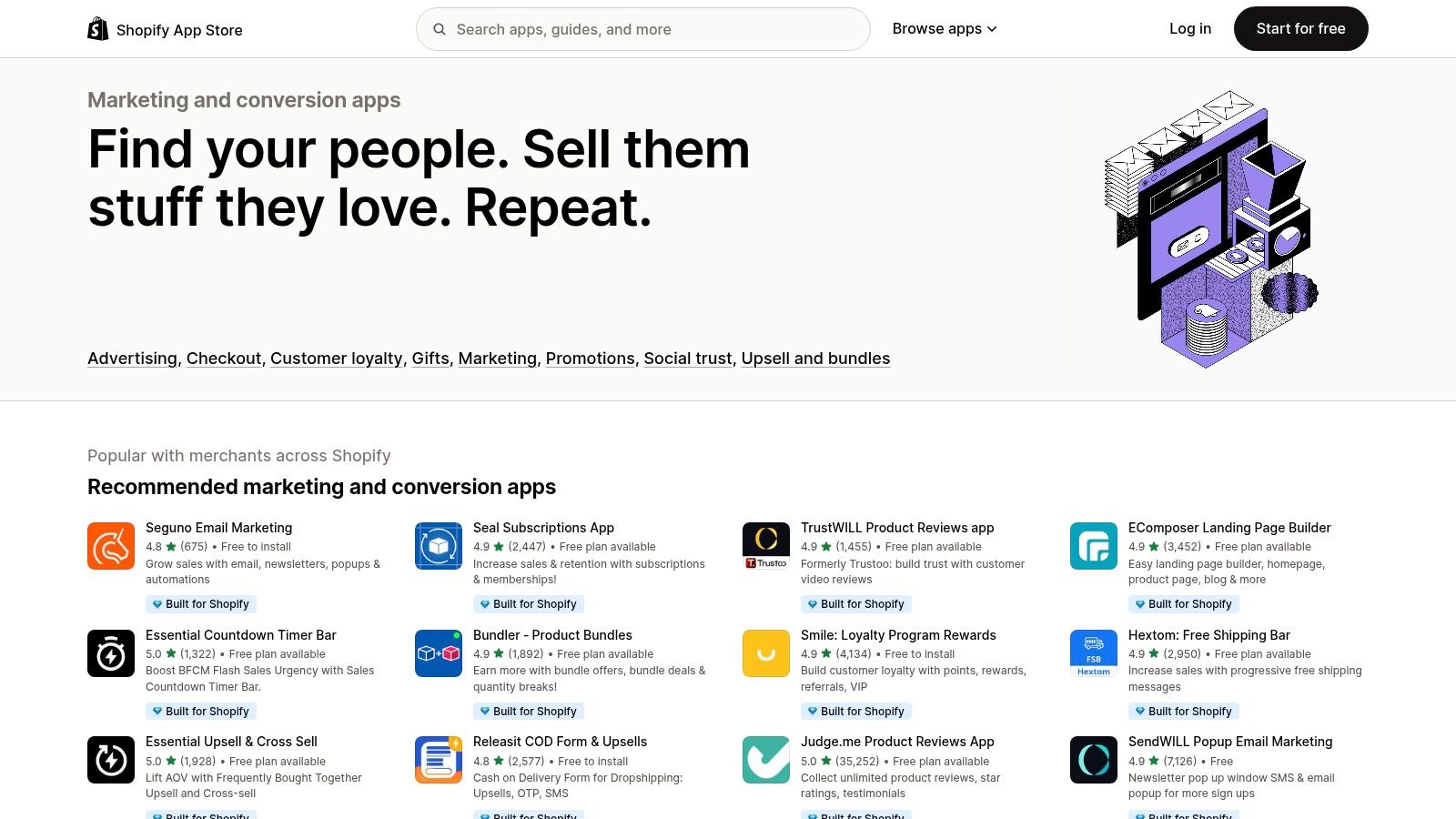Expand the Browse apps dropdown
The image size is (1456, 819).
pos(944,28)
